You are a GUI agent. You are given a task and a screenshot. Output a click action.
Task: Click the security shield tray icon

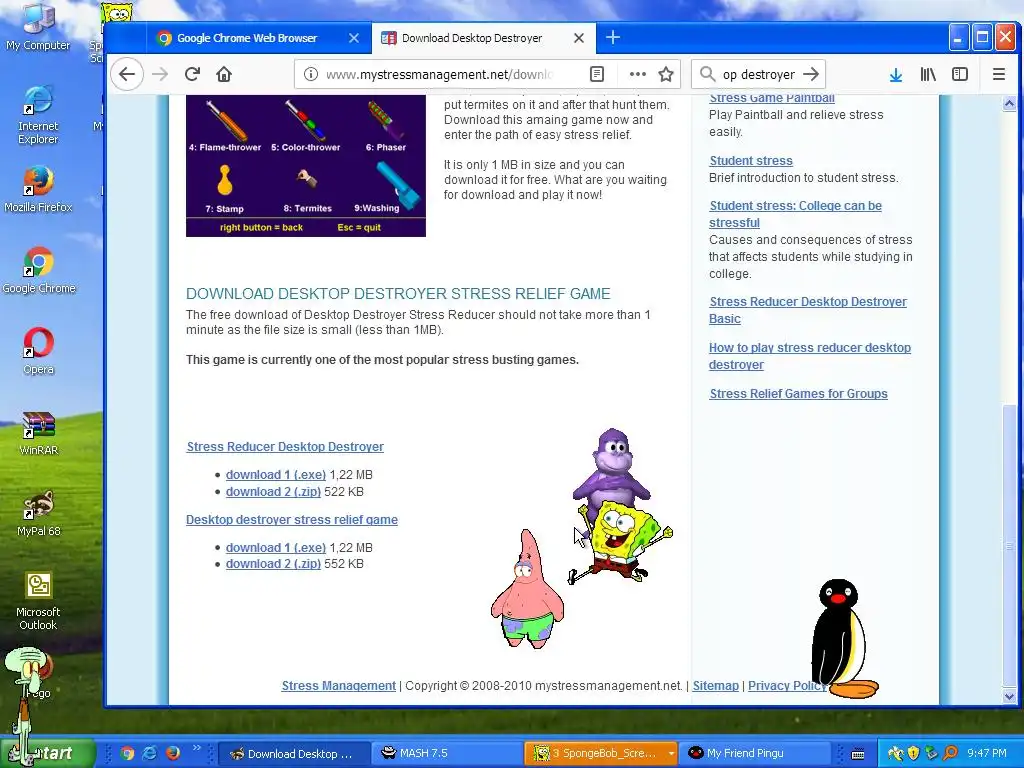click(x=914, y=754)
